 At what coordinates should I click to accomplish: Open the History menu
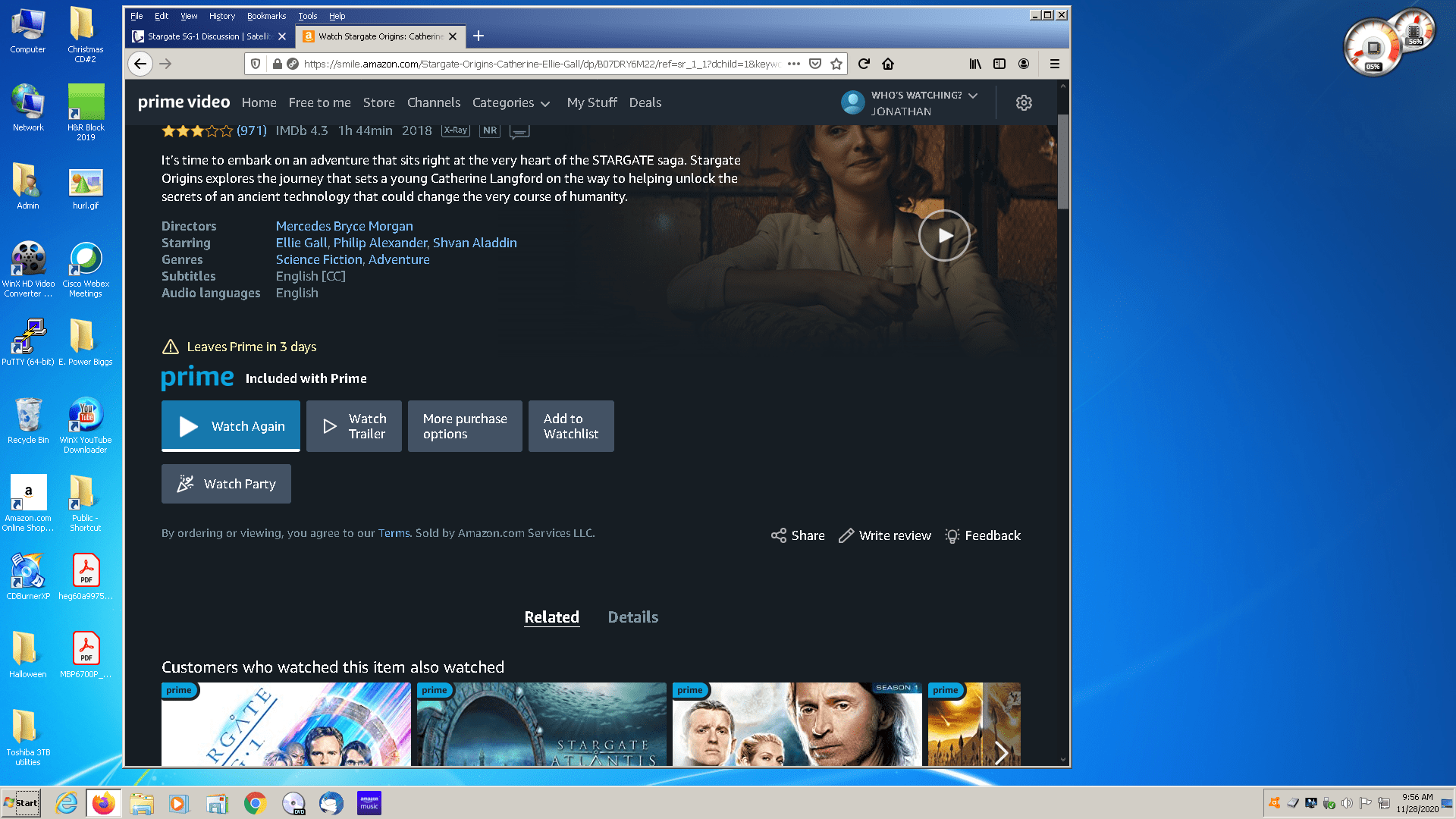[x=222, y=16]
